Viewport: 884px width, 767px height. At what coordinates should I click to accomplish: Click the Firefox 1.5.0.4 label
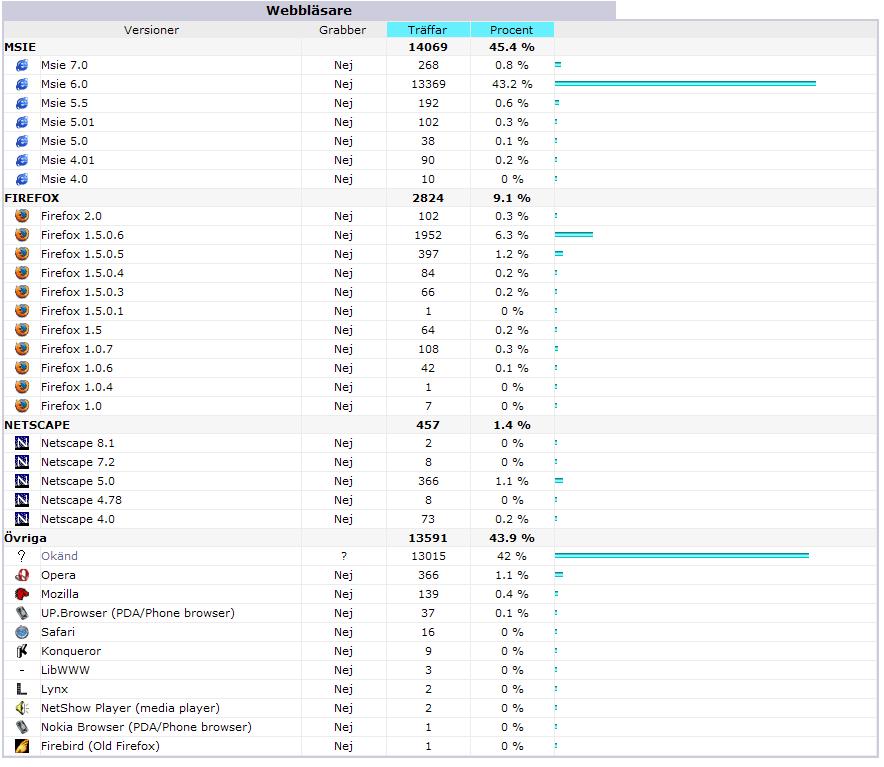tap(82, 273)
